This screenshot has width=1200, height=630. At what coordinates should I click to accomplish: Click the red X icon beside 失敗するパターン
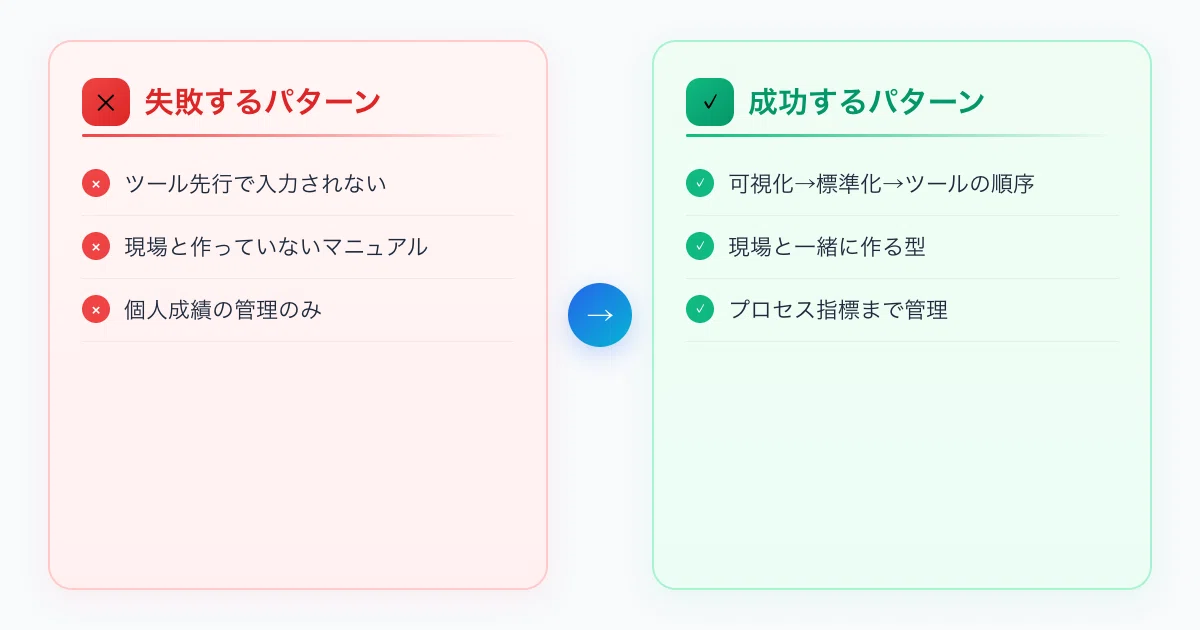click(106, 102)
